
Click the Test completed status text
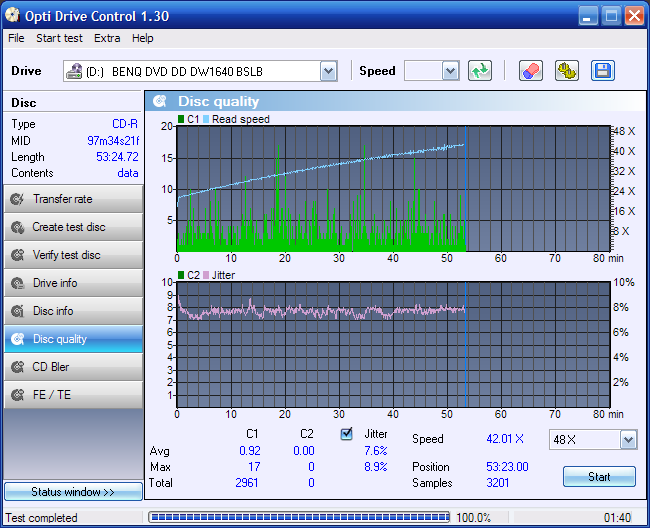click(x=41, y=518)
